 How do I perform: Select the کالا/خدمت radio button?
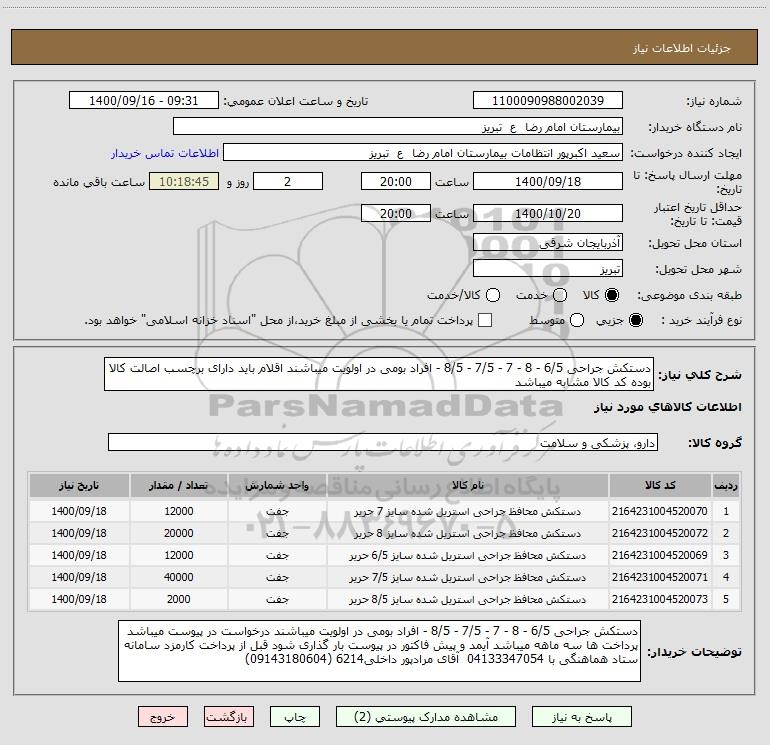pos(493,295)
